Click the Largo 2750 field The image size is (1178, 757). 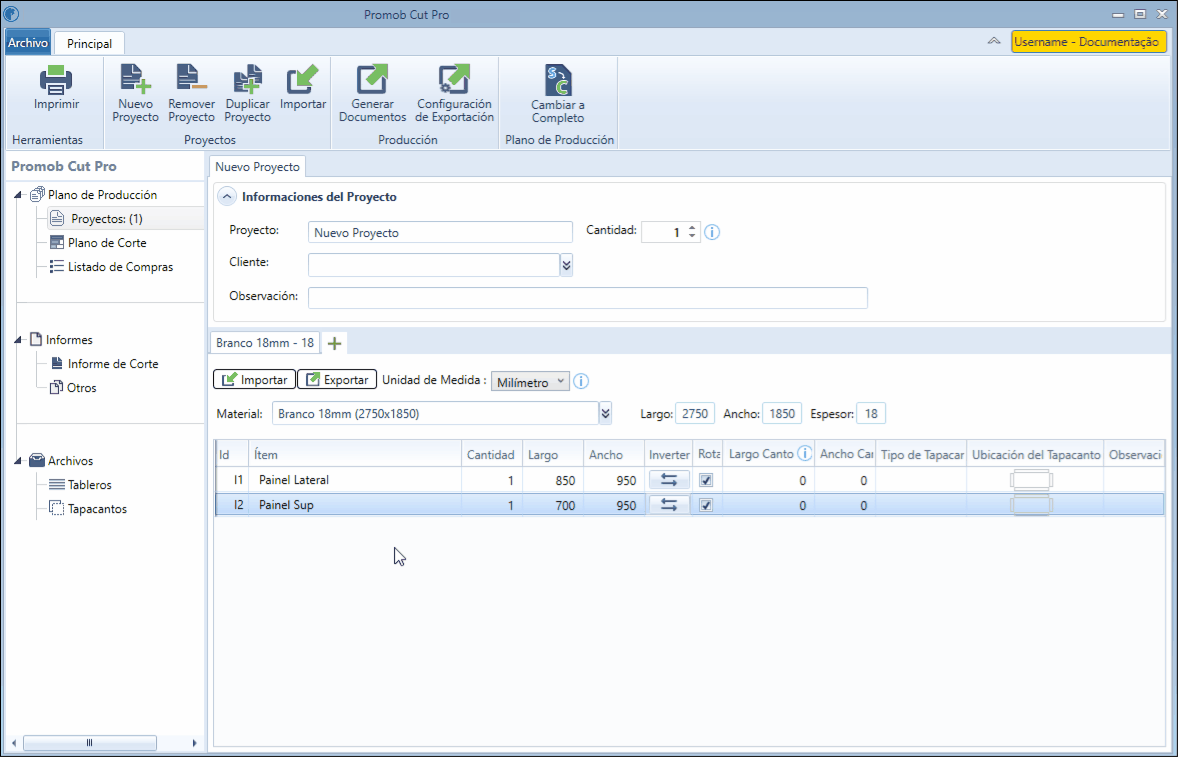point(695,413)
